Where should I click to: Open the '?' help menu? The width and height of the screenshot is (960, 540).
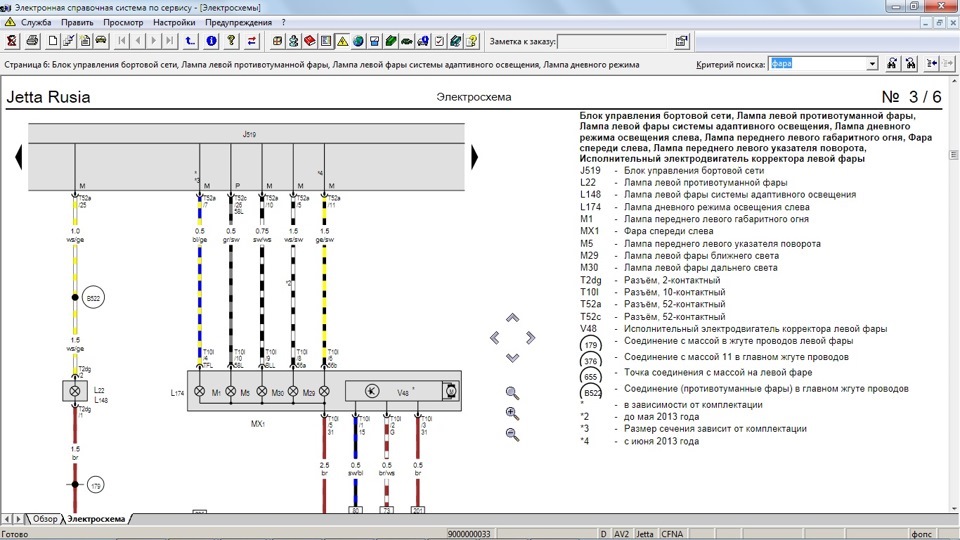pyautogui.click(x=283, y=22)
